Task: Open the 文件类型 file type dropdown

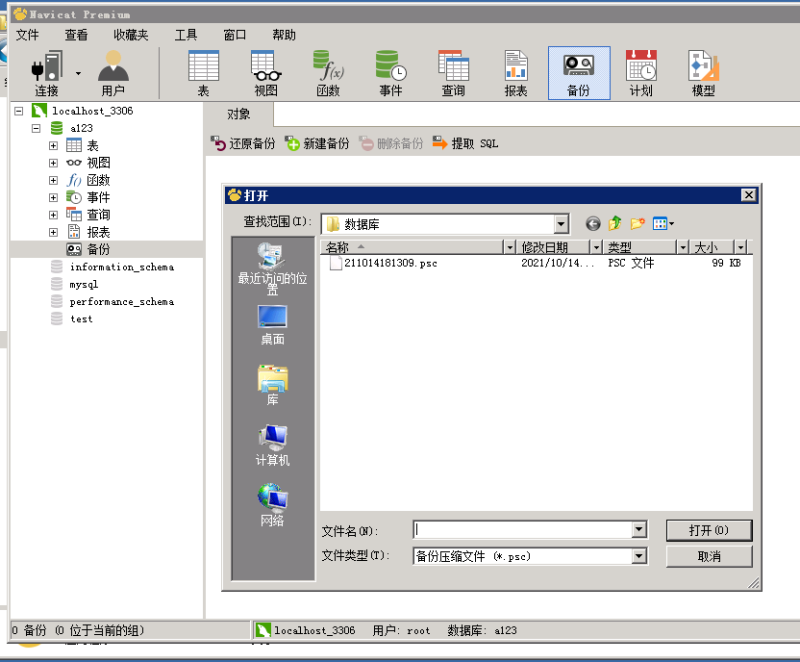Action: [x=639, y=556]
